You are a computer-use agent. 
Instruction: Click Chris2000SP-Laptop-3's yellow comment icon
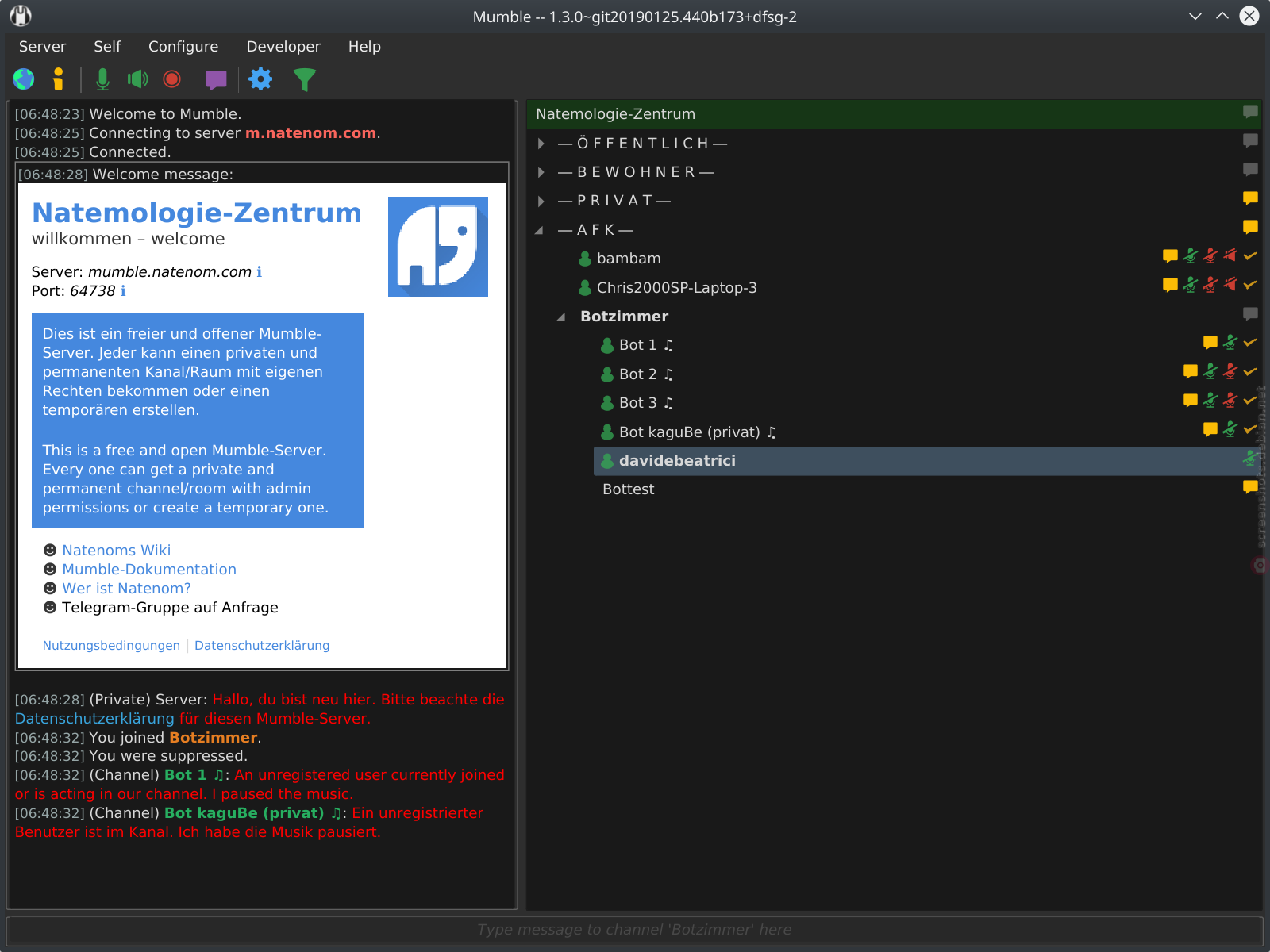click(1170, 284)
